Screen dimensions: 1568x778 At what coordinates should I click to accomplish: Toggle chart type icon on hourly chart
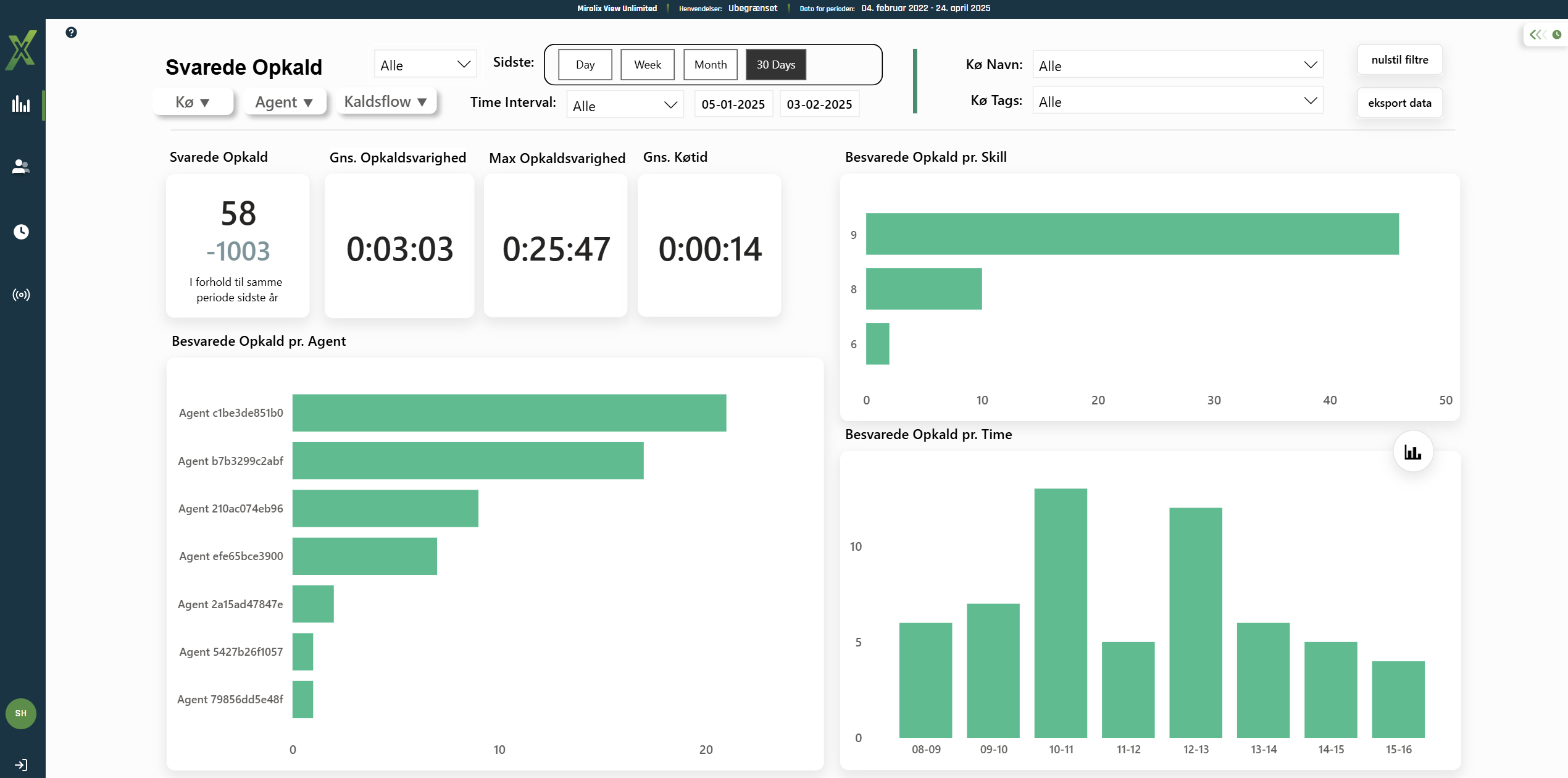[x=1412, y=452]
